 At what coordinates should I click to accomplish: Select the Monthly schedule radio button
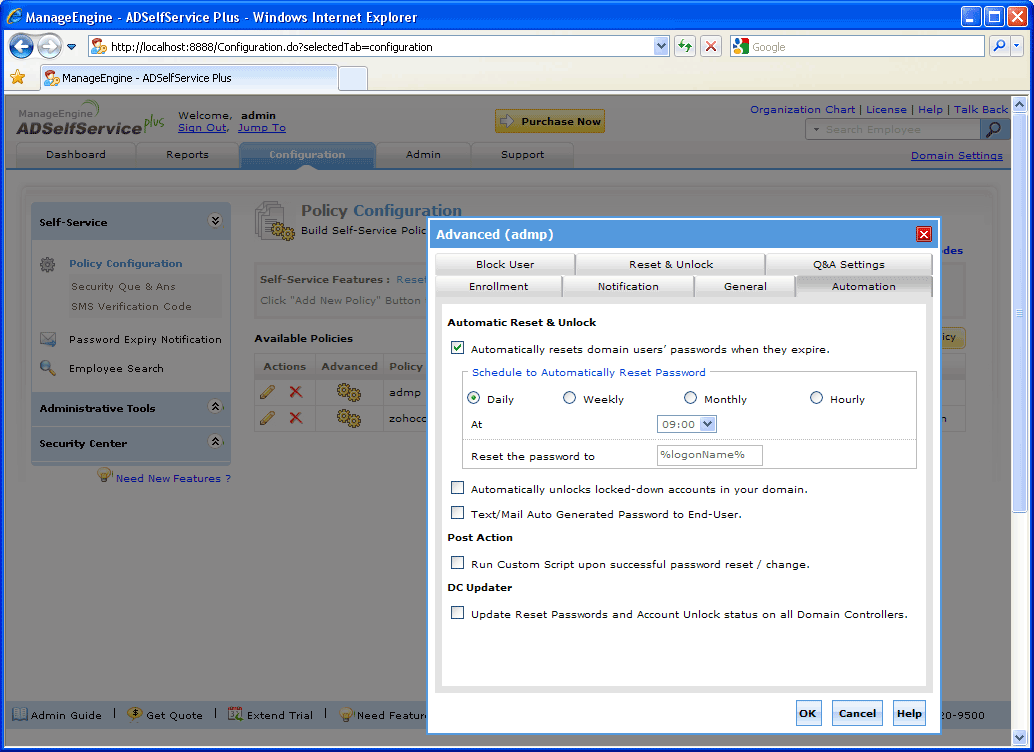(690, 398)
